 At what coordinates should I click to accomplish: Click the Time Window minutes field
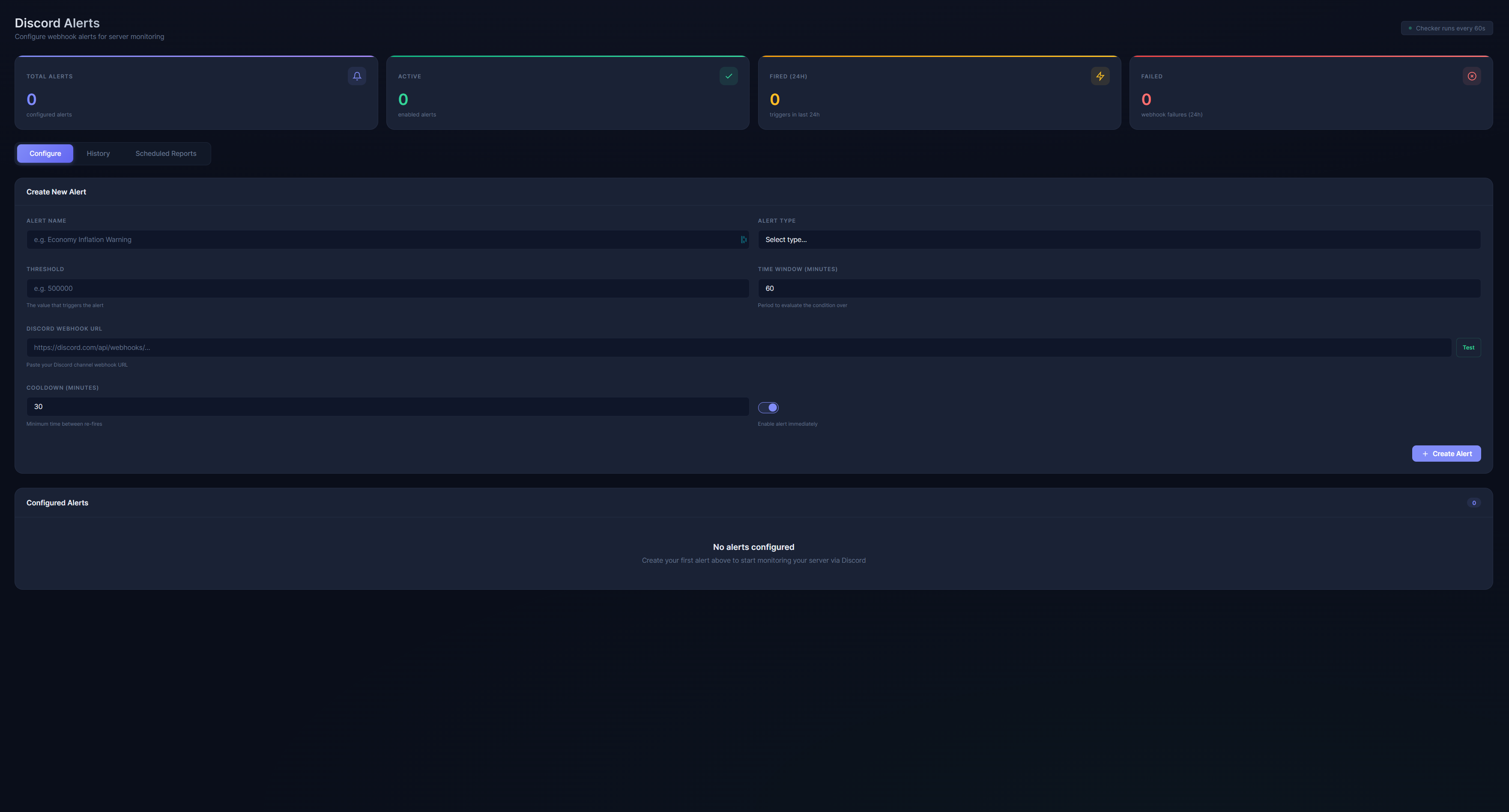click(x=1119, y=288)
